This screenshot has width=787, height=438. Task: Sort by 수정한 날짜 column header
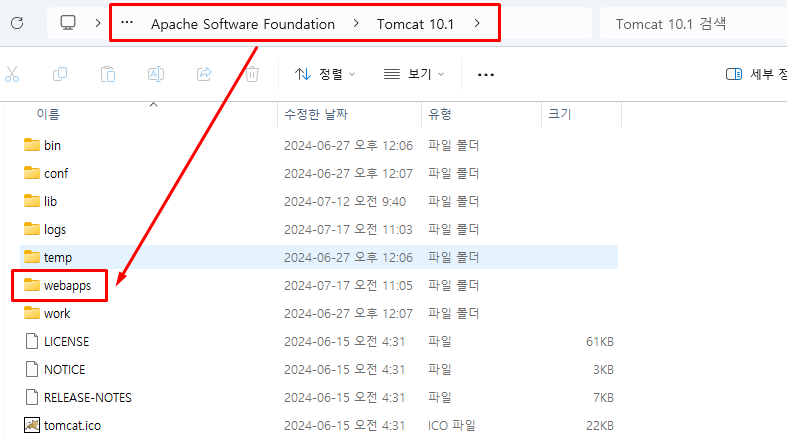click(x=316, y=114)
